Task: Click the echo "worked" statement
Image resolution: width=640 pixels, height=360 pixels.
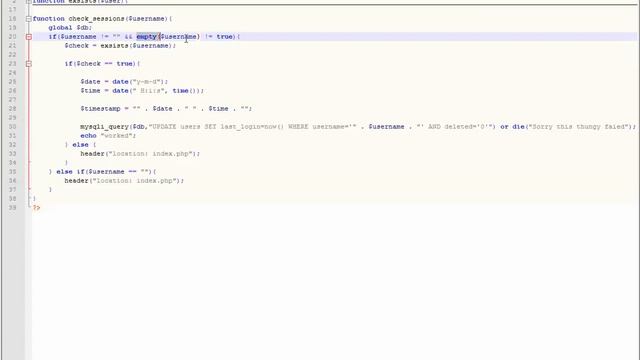Action: coord(108,136)
